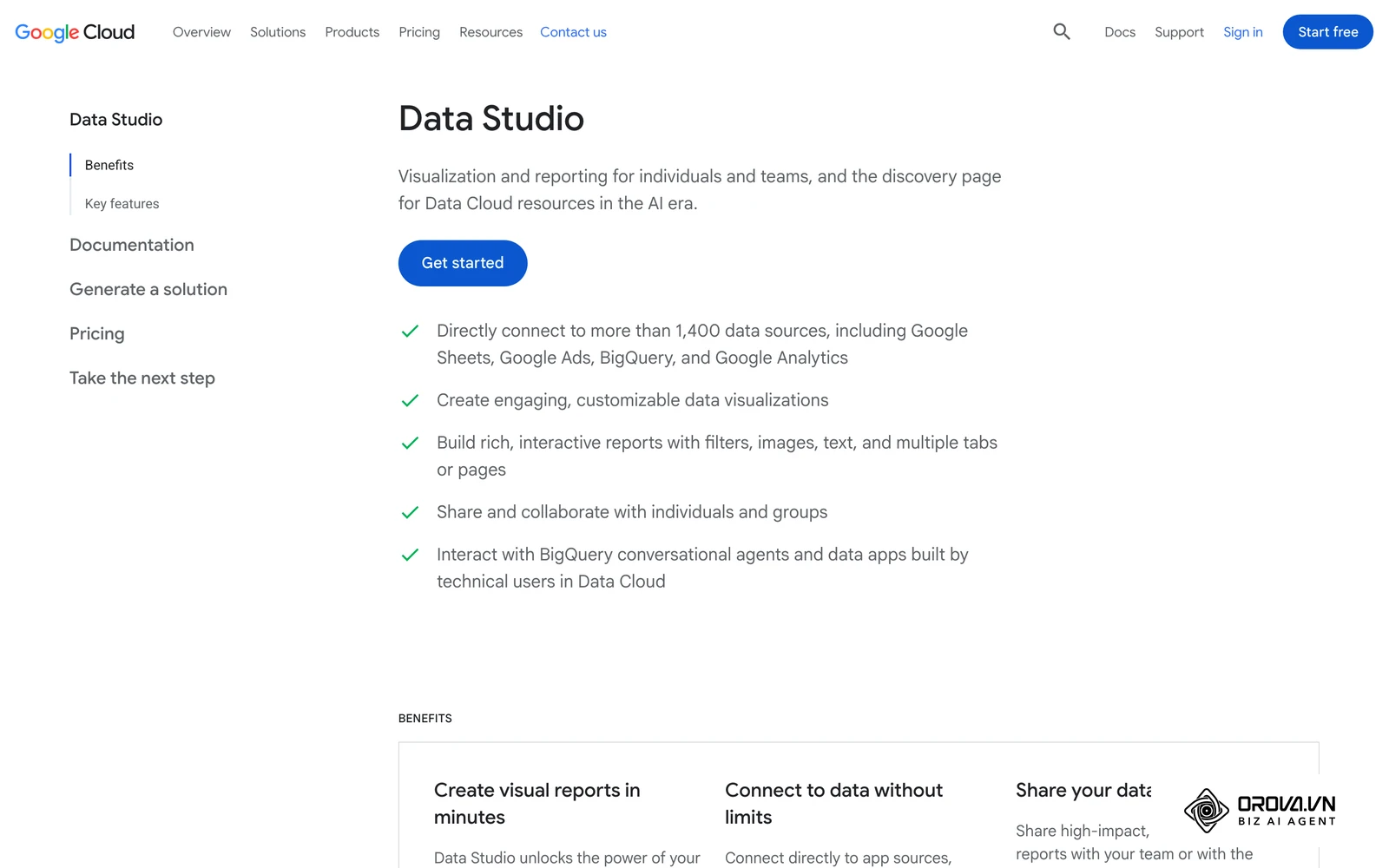The width and height of the screenshot is (1389, 868).
Task: Click the Google Cloud logo
Action: click(x=75, y=32)
